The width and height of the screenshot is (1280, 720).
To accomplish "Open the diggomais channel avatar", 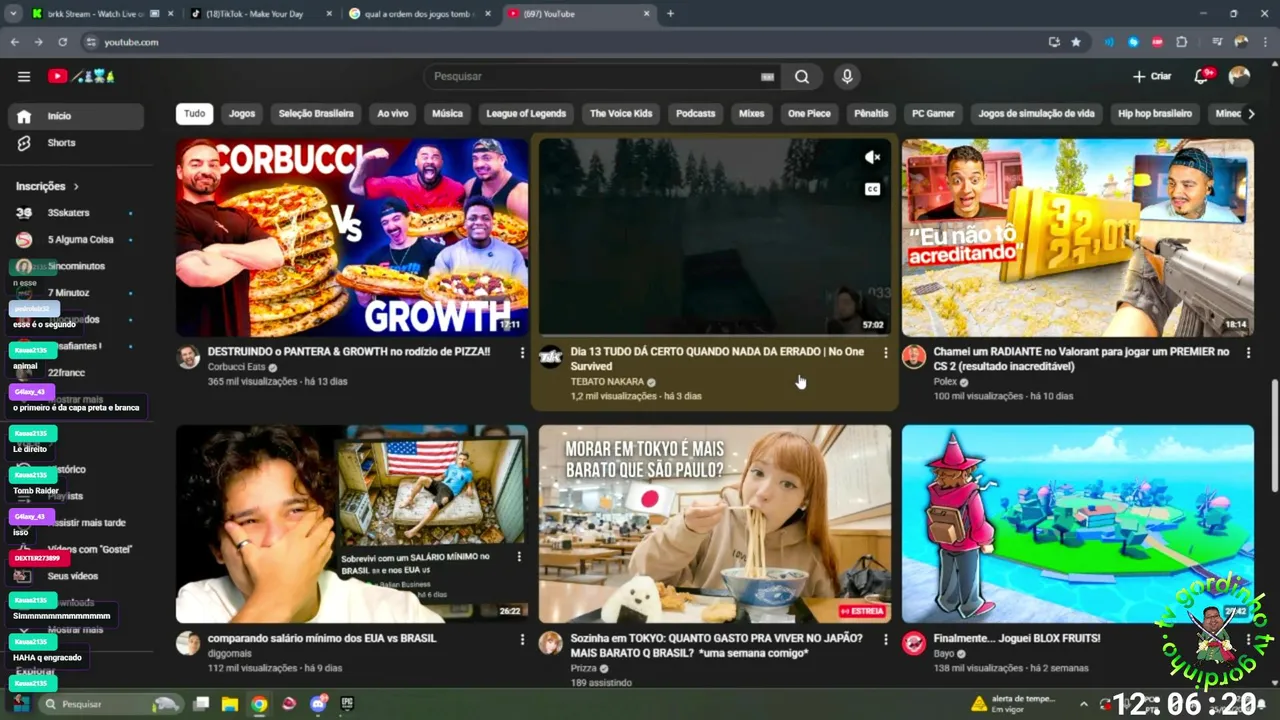I will (188, 644).
